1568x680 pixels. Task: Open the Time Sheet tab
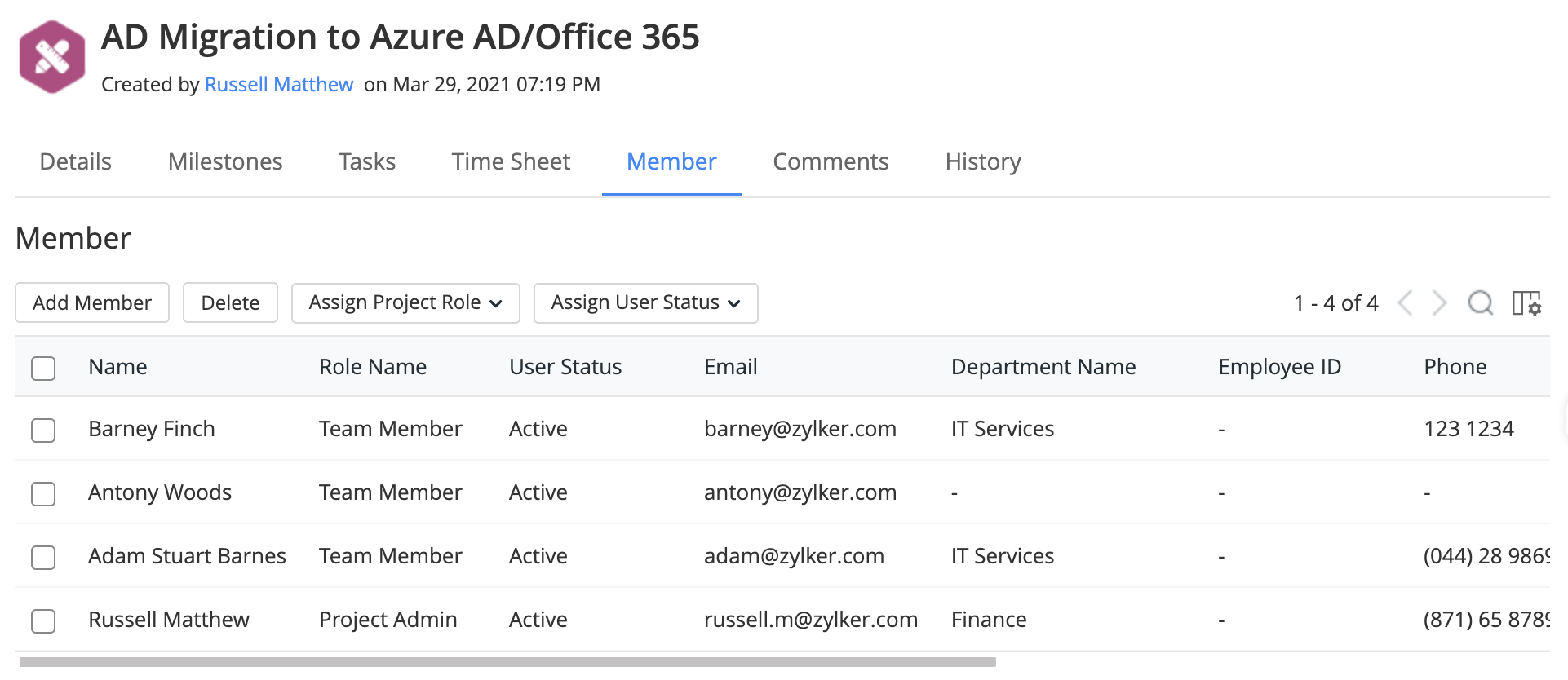(511, 161)
